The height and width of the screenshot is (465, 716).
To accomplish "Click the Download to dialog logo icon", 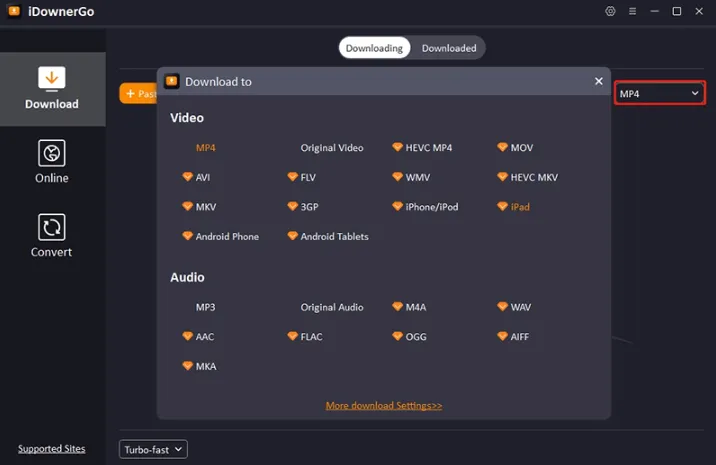I will [x=172, y=81].
